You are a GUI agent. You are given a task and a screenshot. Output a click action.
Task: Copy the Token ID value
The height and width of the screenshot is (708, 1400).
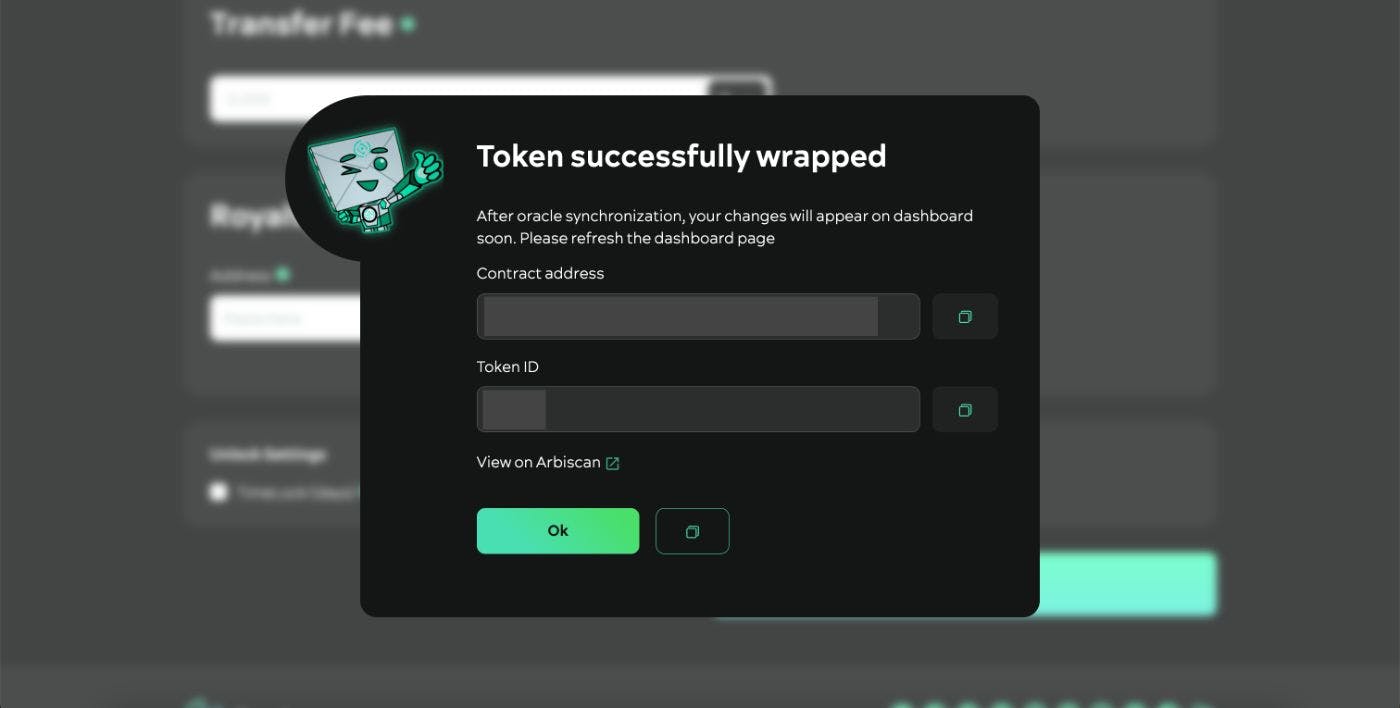[965, 410]
